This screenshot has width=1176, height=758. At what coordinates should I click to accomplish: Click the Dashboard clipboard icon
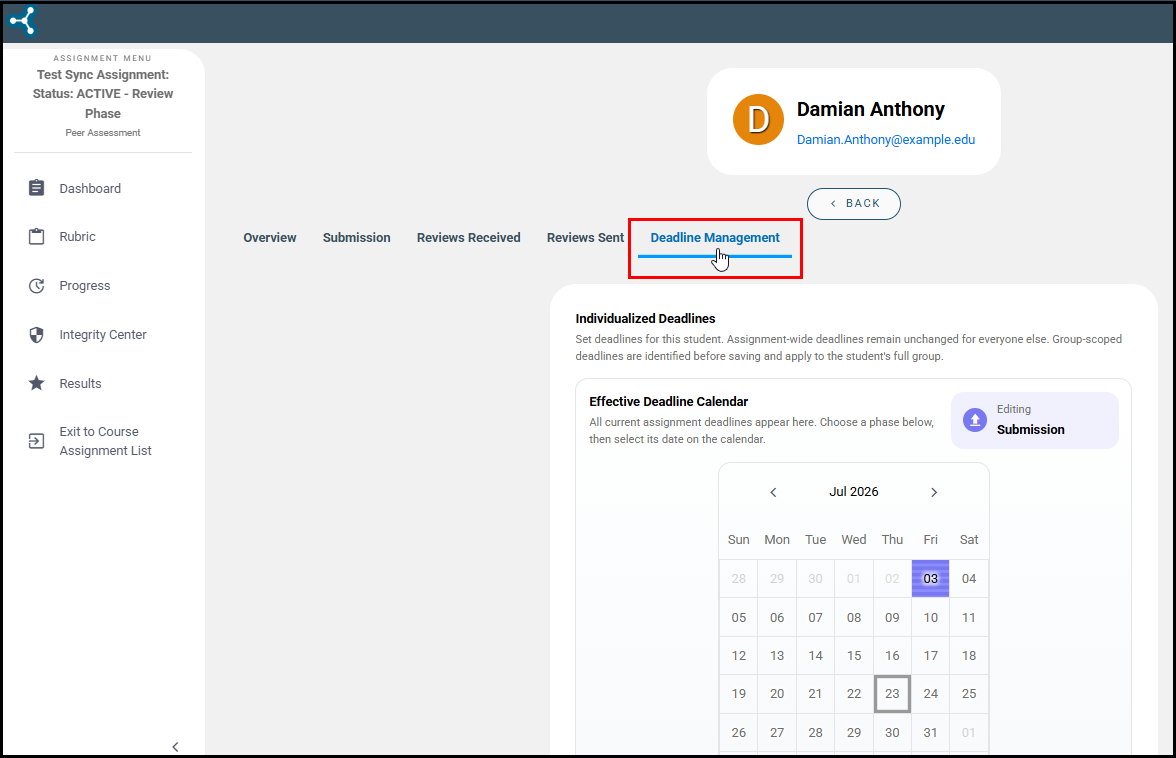(x=36, y=187)
